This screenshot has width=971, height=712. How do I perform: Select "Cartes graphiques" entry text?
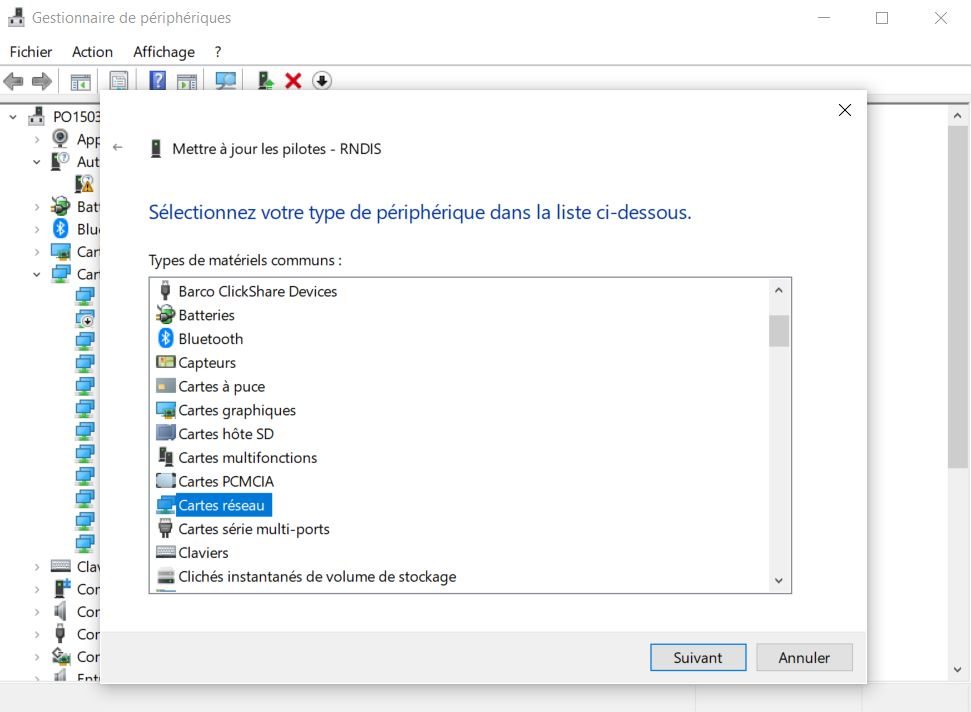(237, 410)
